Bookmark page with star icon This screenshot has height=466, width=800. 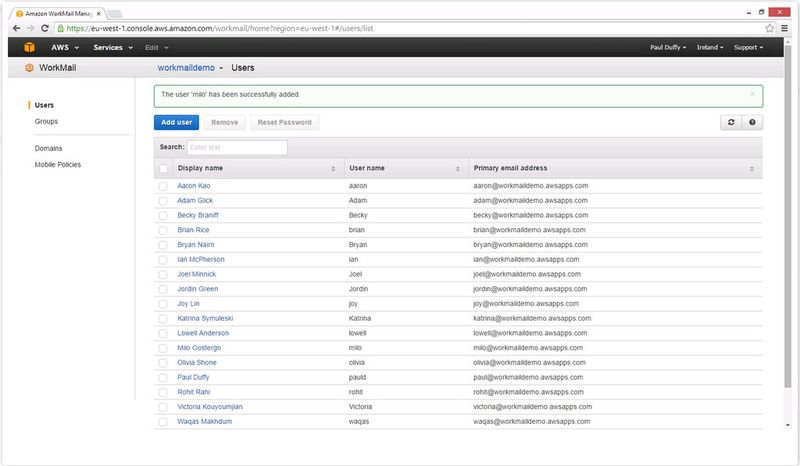pos(769,29)
